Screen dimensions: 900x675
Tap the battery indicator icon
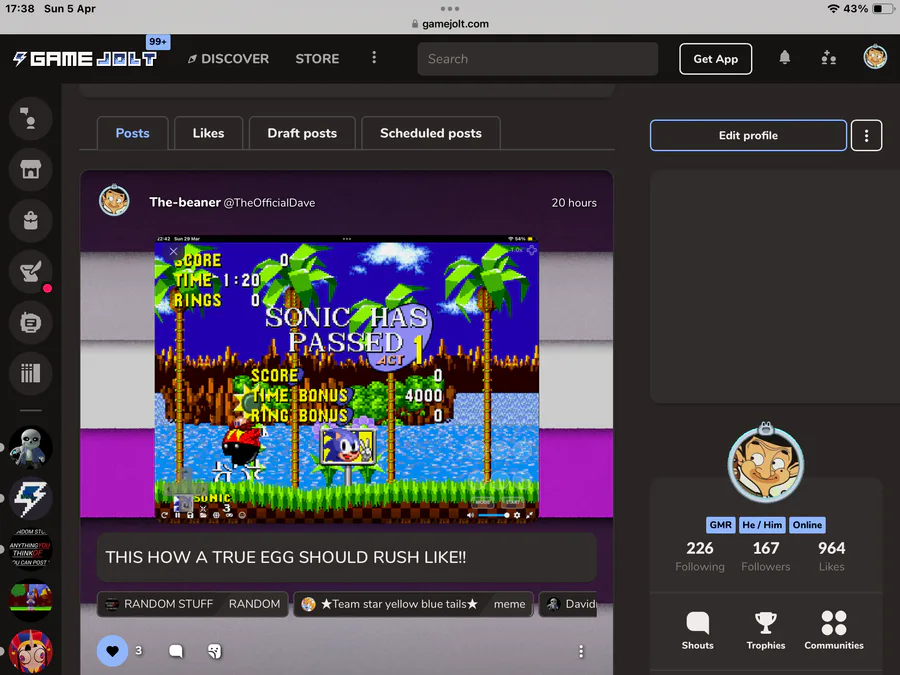(883, 9)
